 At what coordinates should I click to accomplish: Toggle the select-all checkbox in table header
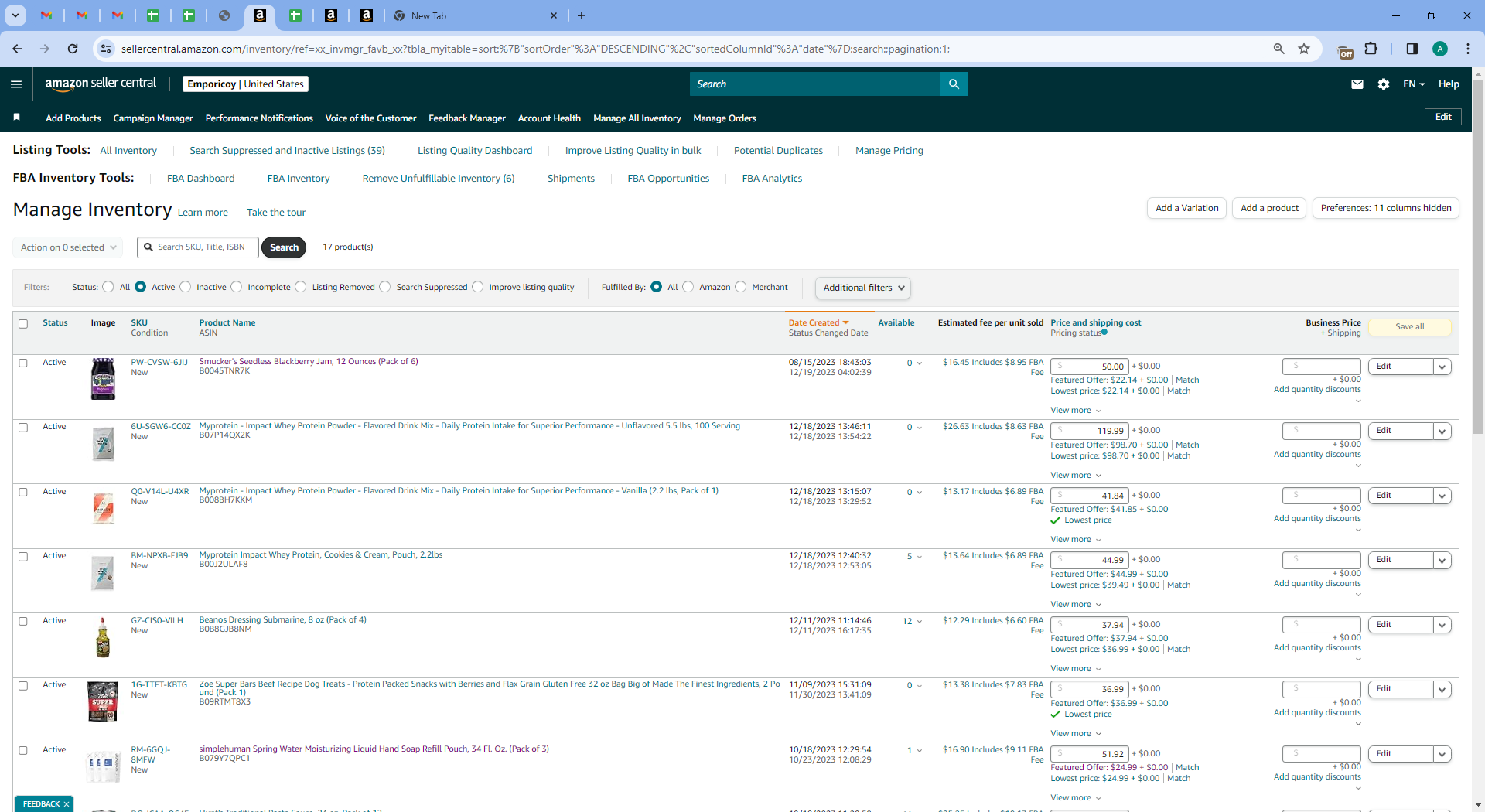tap(23, 324)
